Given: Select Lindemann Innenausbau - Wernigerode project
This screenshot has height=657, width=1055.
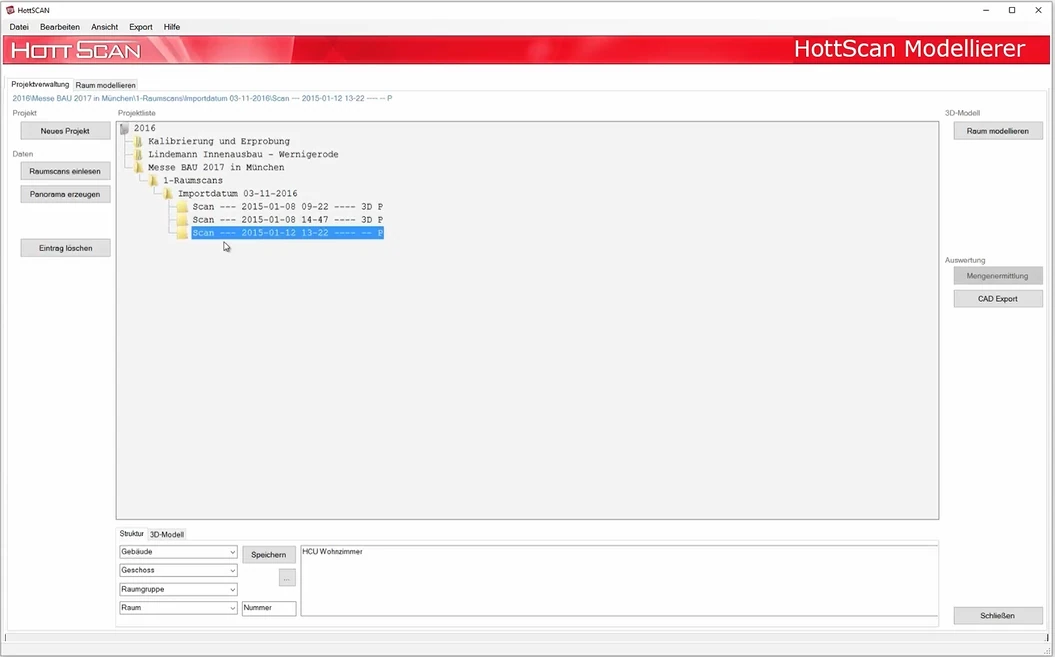Looking at the screenshot, I should [244, 154].
